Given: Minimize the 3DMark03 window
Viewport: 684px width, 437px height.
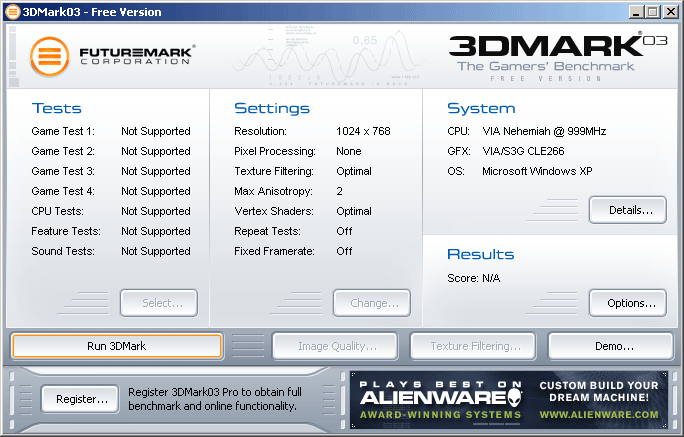Looking at the screenshot, I should point(637,12).
